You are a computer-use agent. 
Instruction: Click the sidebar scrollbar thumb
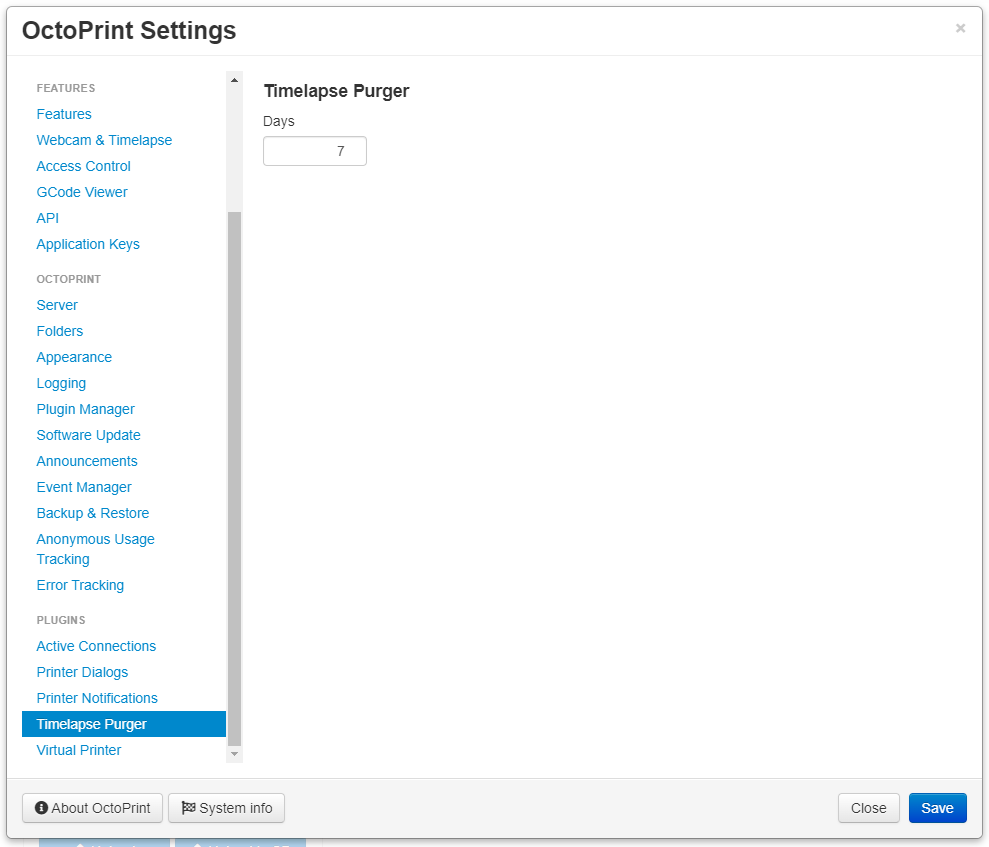pyautogui.click(x=234, y=479)
